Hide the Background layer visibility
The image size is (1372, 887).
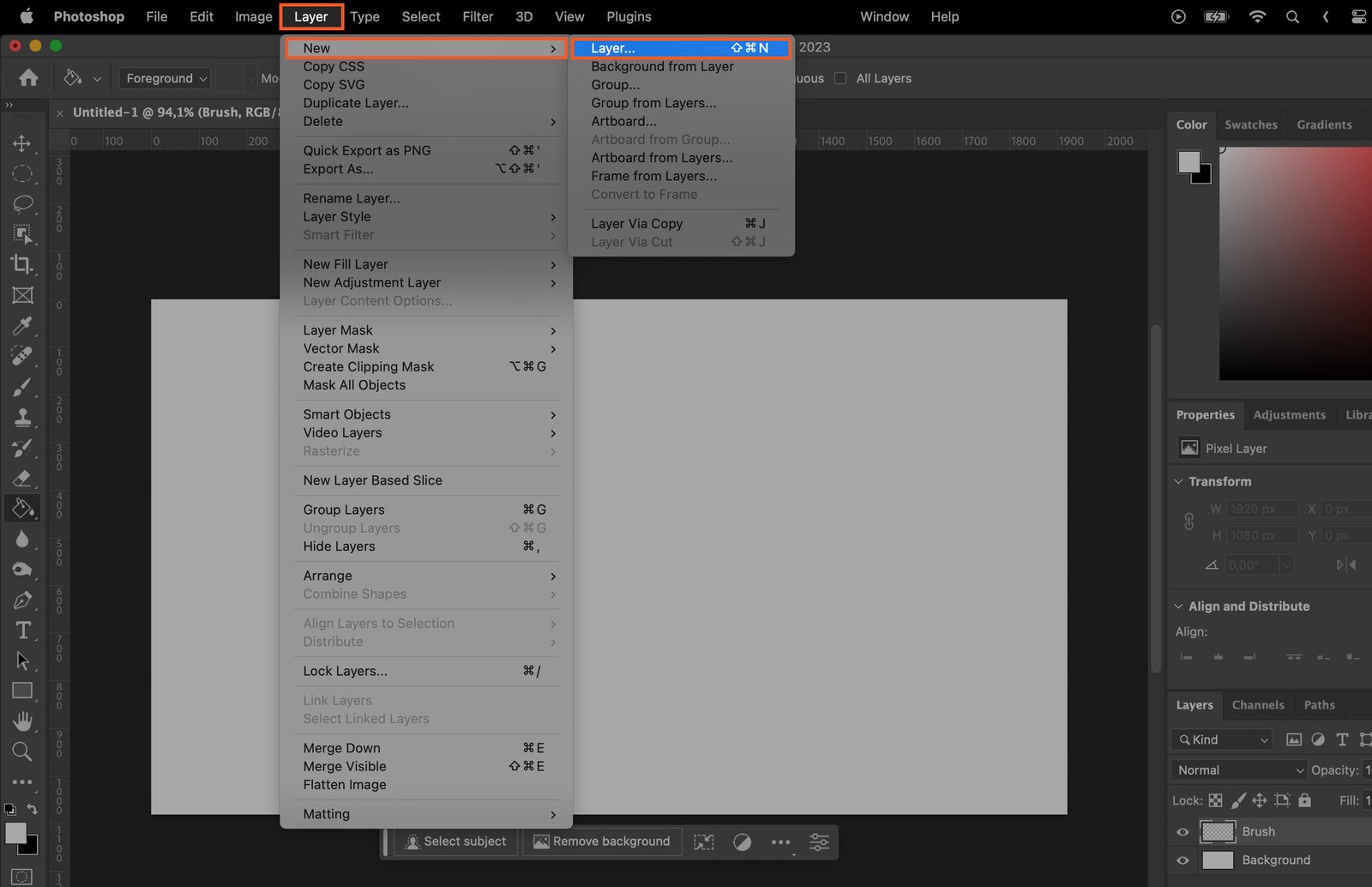pyautogui.click(x=1182, y=860)
